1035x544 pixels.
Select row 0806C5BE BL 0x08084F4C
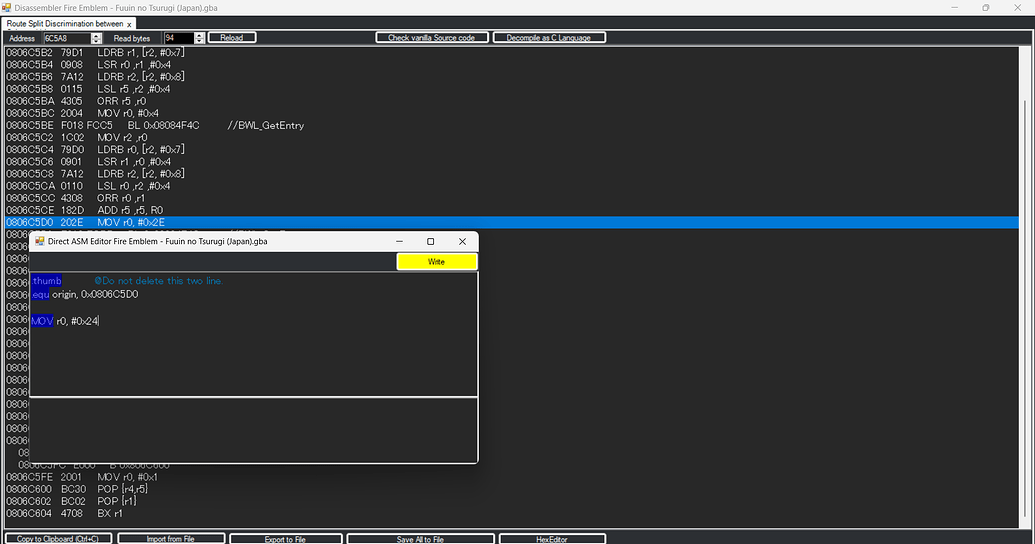[512, 125]
